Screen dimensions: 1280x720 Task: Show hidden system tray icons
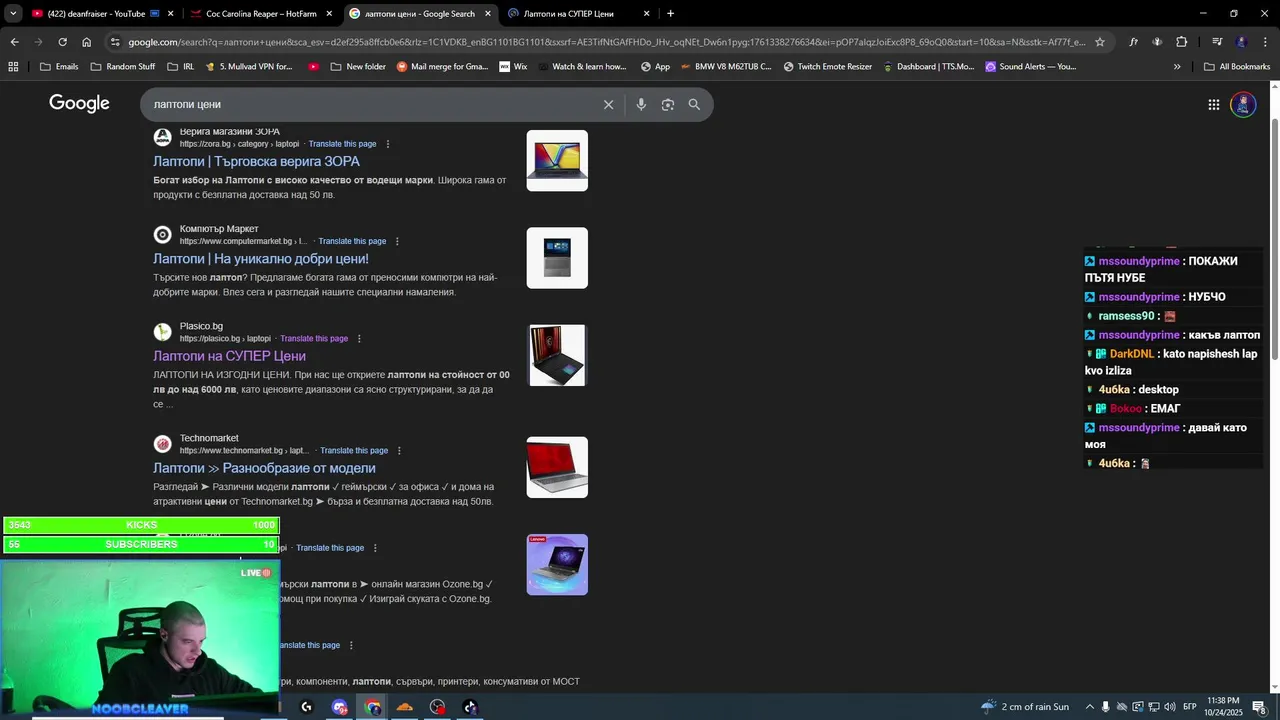pos(1089,707)
